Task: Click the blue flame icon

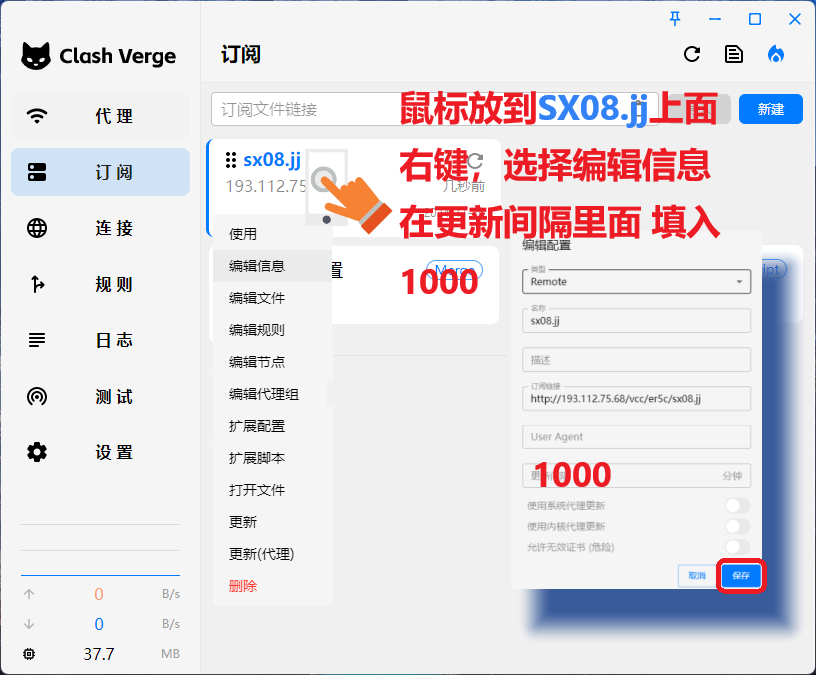Action: pyautogui.click(x=776, y=55)
